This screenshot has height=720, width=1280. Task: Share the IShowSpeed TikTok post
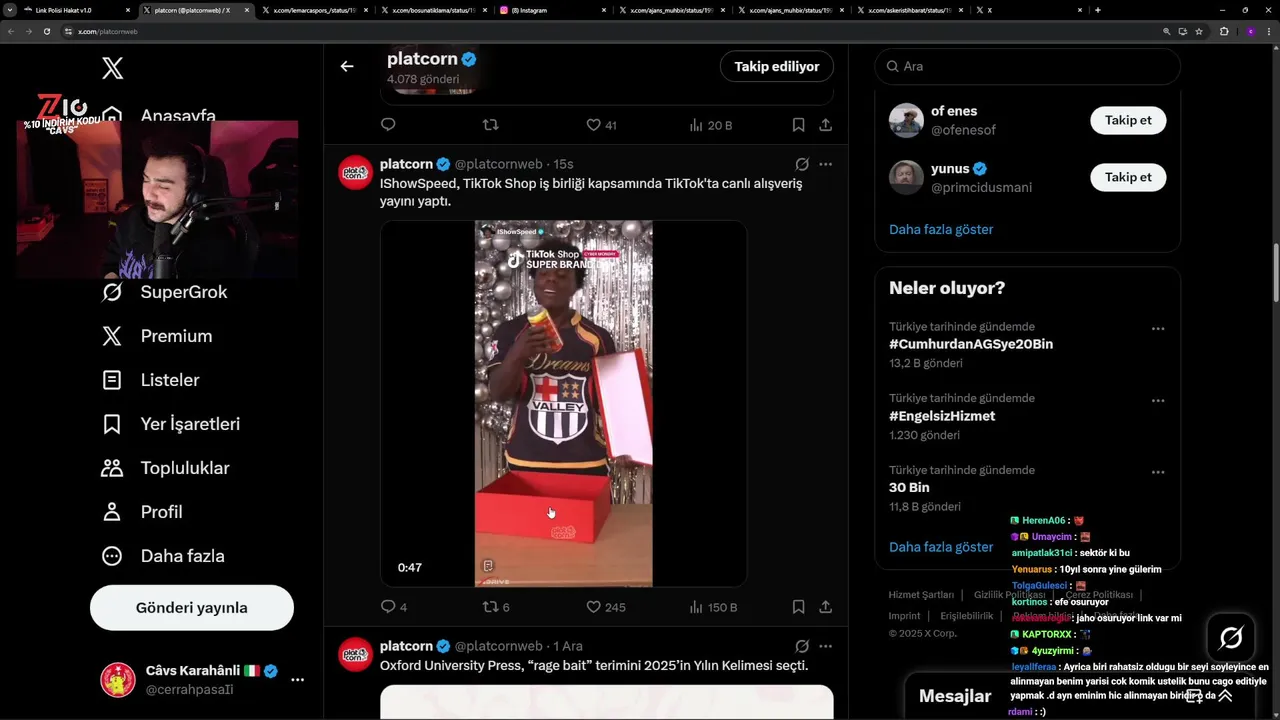click(826, 607)
